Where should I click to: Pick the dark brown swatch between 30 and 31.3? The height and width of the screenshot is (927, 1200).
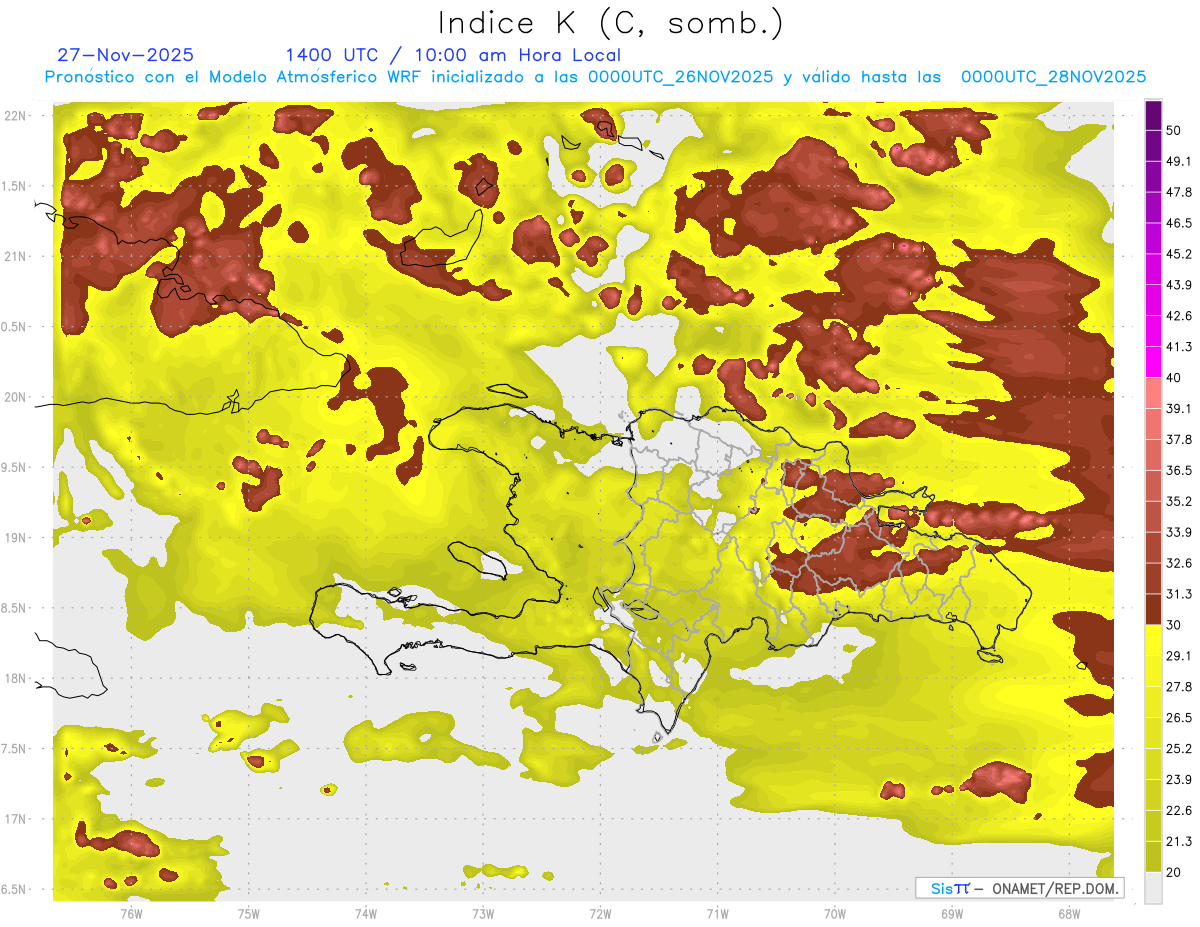[x=1153, y=609]
